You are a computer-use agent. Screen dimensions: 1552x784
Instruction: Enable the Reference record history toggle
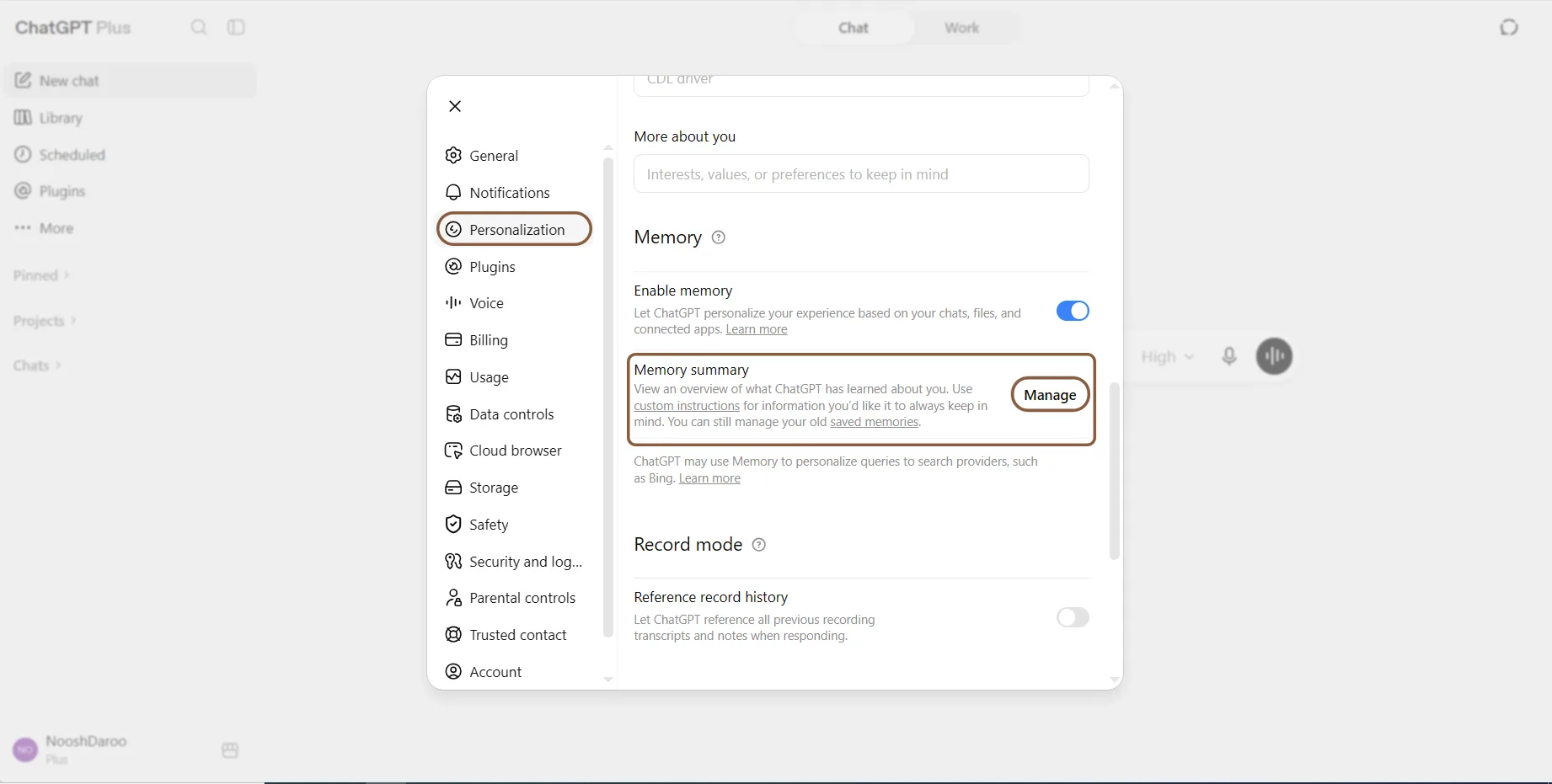pyautogui.click(x=1073, y=617)
